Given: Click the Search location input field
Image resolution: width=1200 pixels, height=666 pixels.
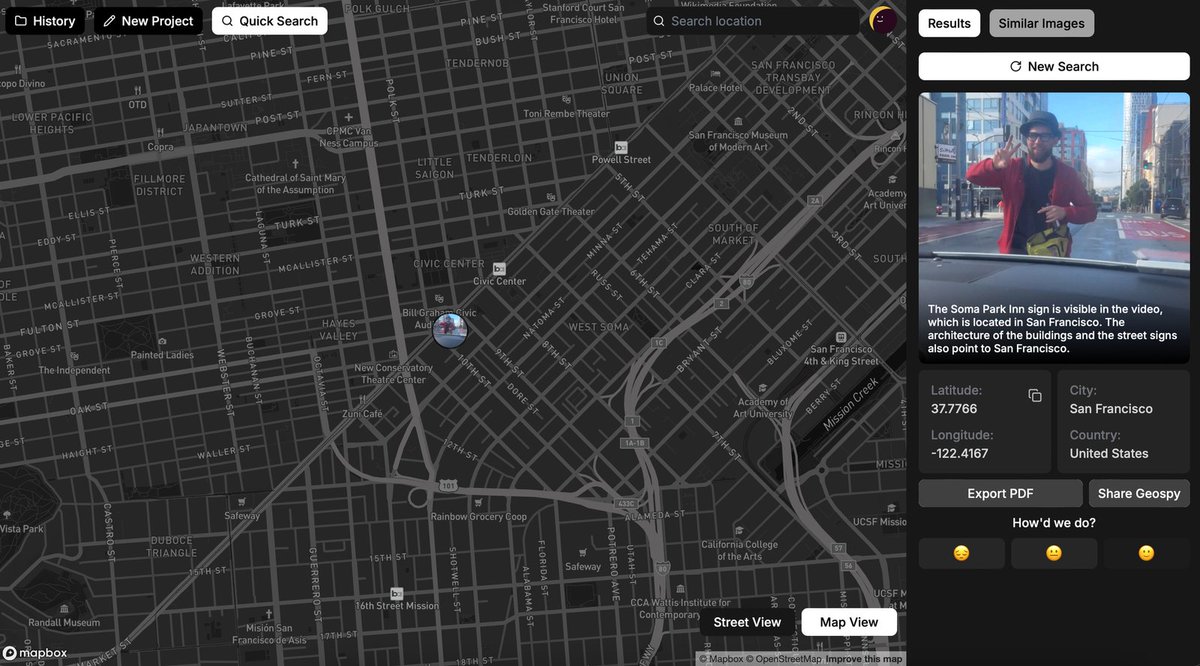Looking at the screenshot, I should [x=752, y=20].
